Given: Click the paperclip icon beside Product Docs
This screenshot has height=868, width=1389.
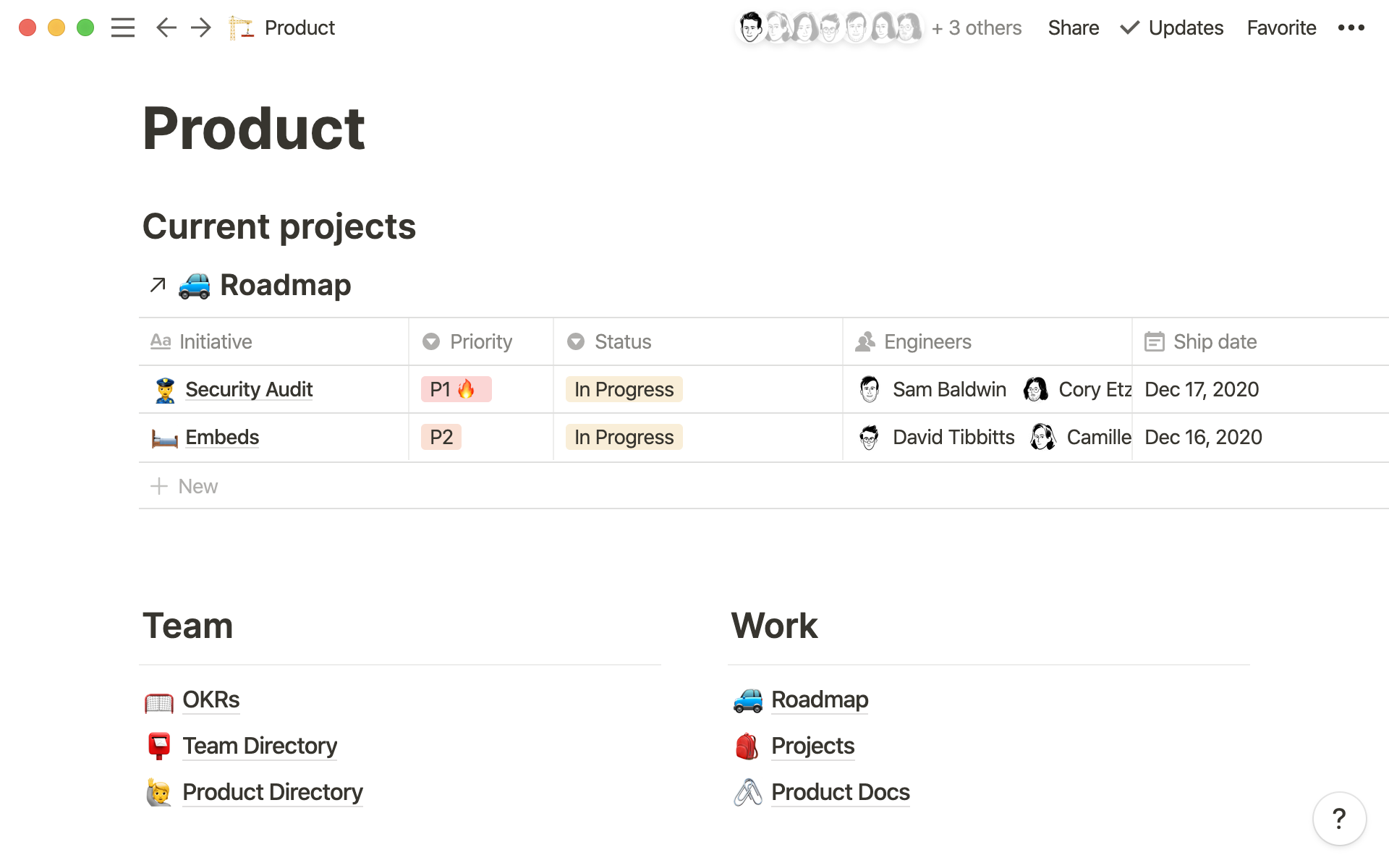Looking at the screenshot, I should 749,793.
